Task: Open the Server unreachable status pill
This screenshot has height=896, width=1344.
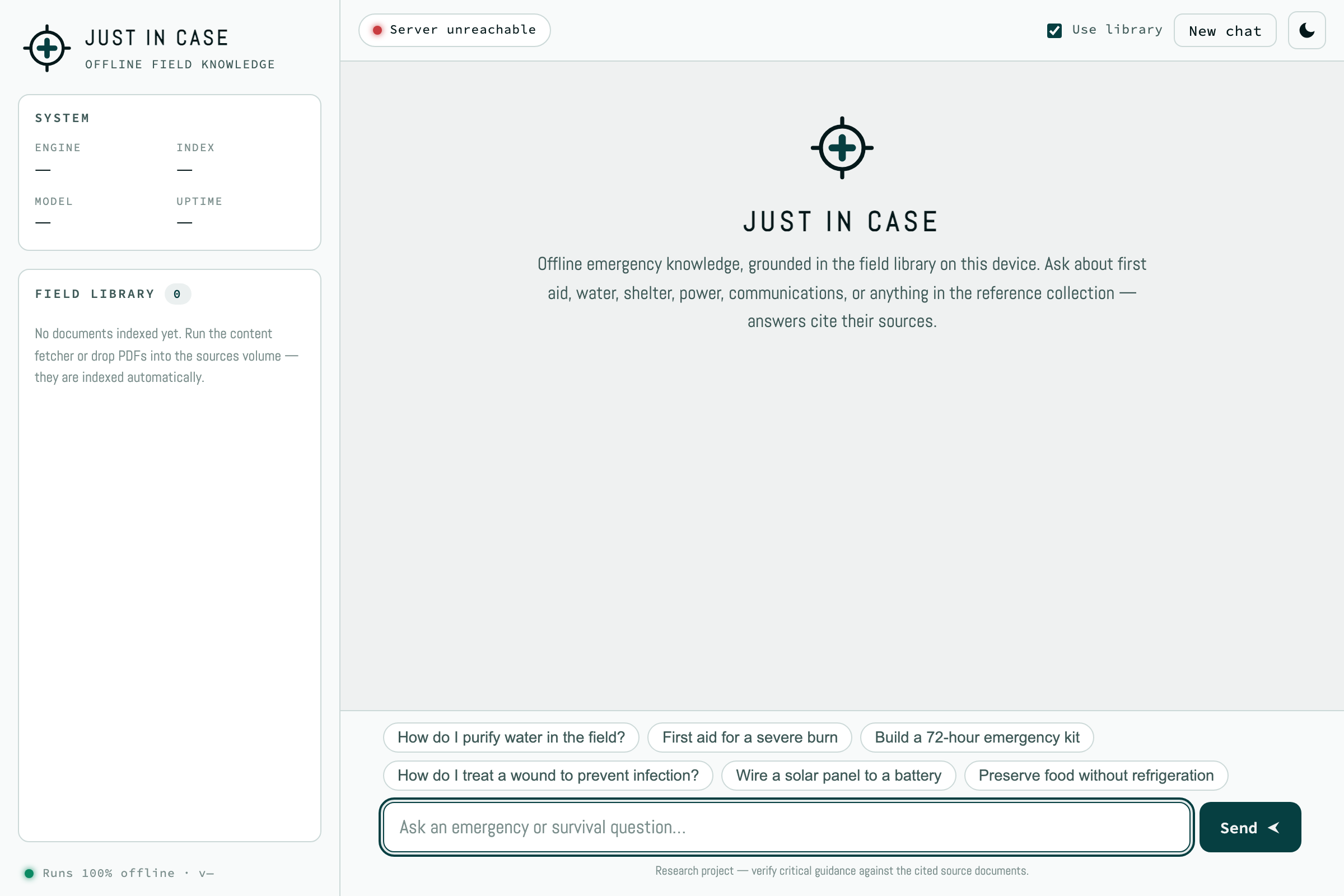Action: click(454, 30)
